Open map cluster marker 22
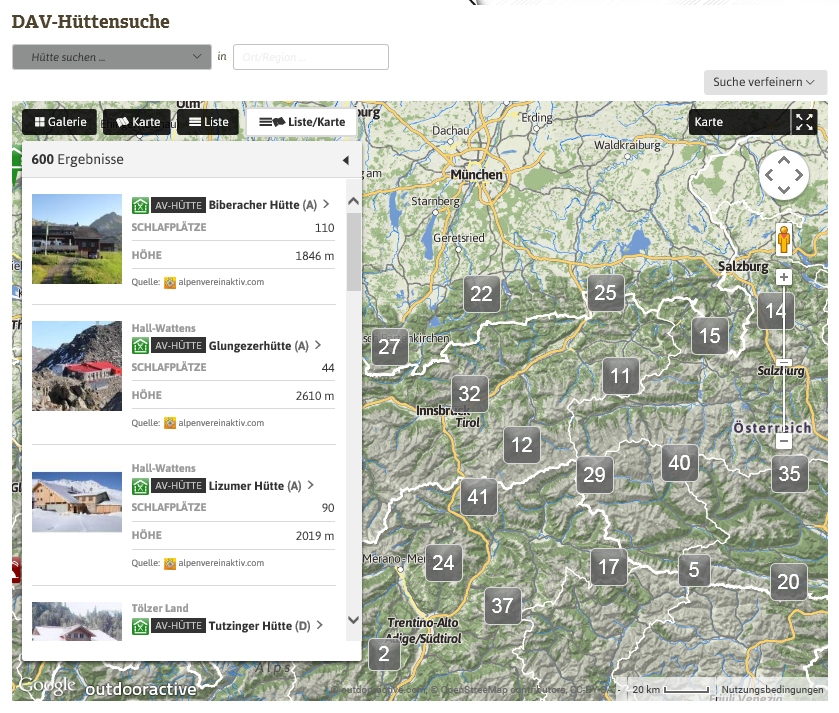Viewport: 839px width, 713px height. [482, 294]
